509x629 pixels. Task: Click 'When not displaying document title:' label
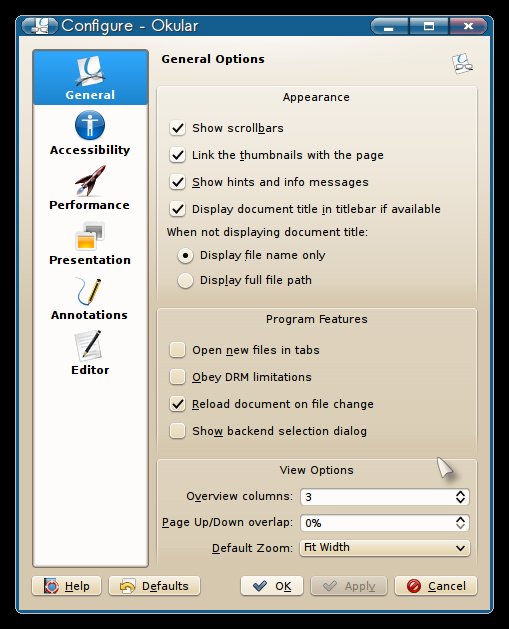(267, 232)
